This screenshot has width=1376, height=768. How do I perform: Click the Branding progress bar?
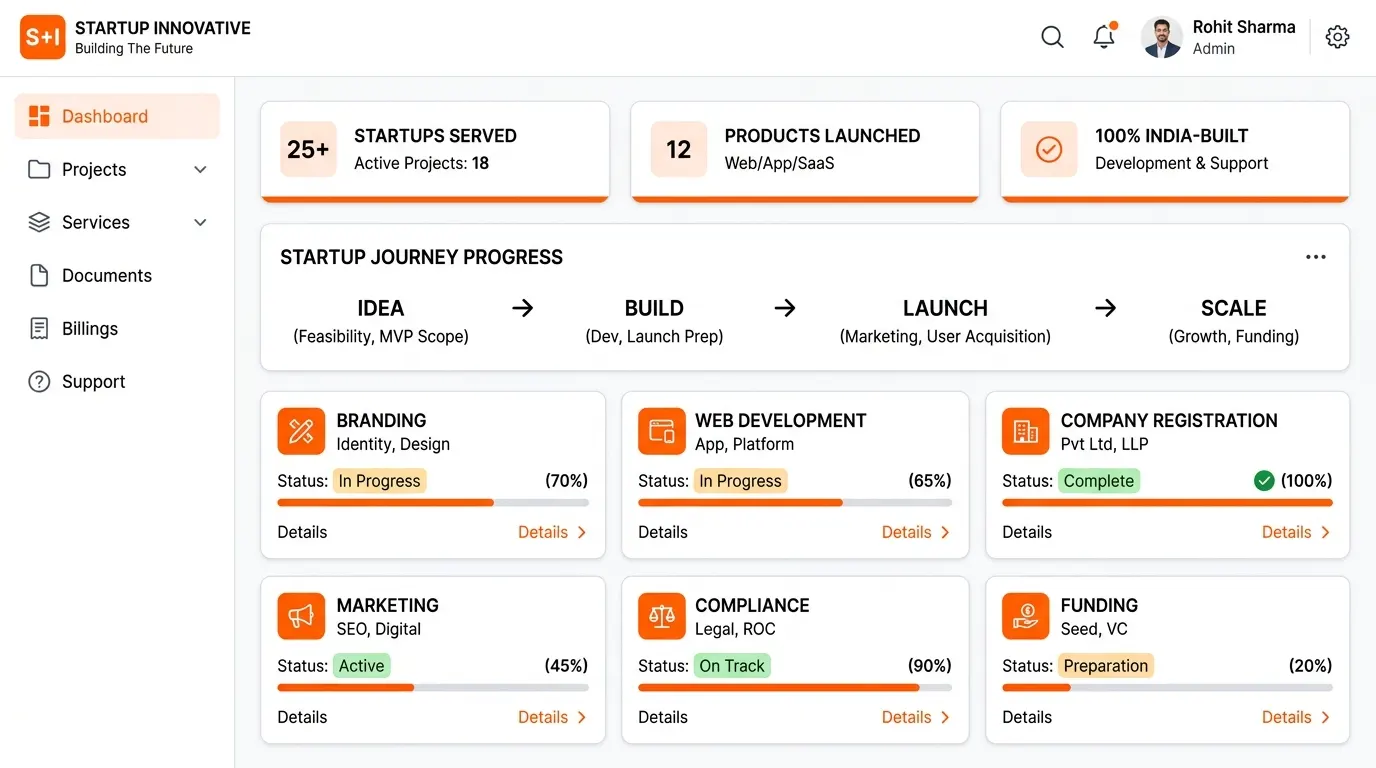tap(433, 503)
